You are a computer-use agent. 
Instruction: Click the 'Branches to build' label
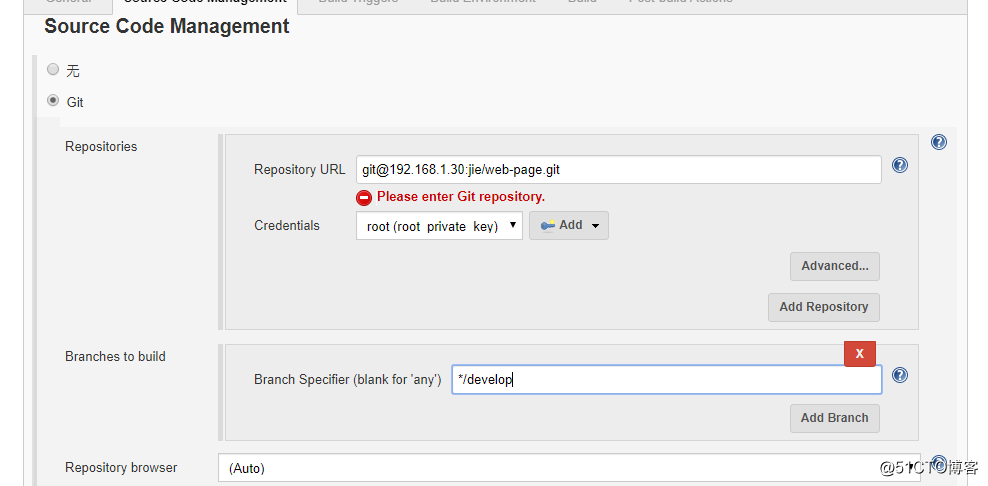pos(115,356)
